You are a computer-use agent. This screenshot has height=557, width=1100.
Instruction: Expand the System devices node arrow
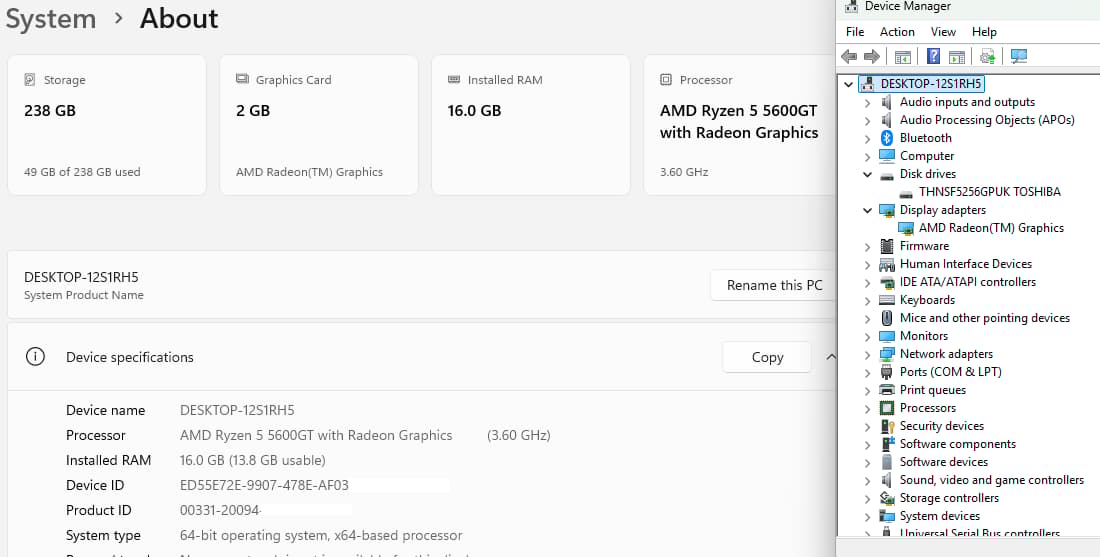coord(868,516)
